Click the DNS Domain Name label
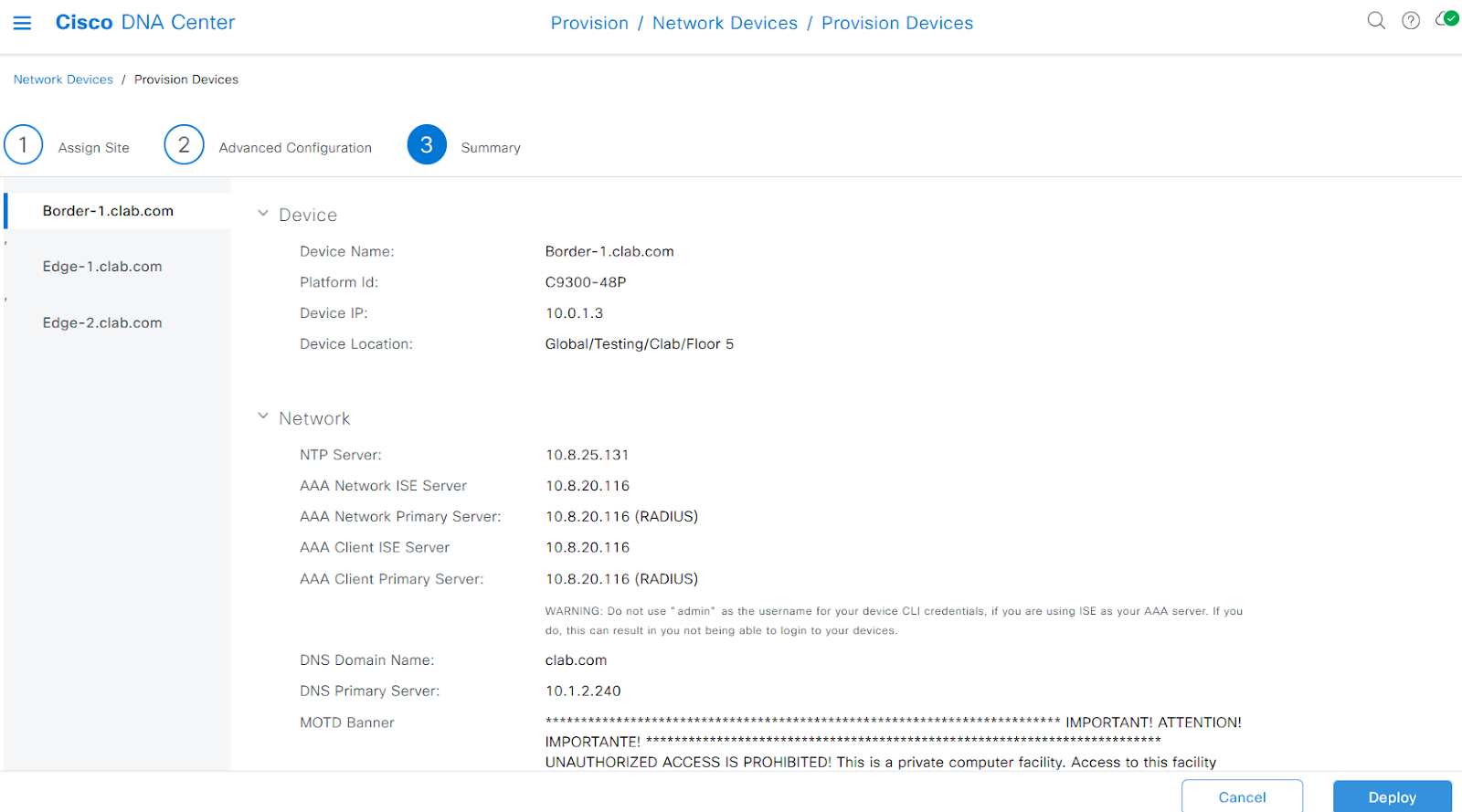Image resolution: width=1462 pixels, height=812 pixels. tap(367, 660)
